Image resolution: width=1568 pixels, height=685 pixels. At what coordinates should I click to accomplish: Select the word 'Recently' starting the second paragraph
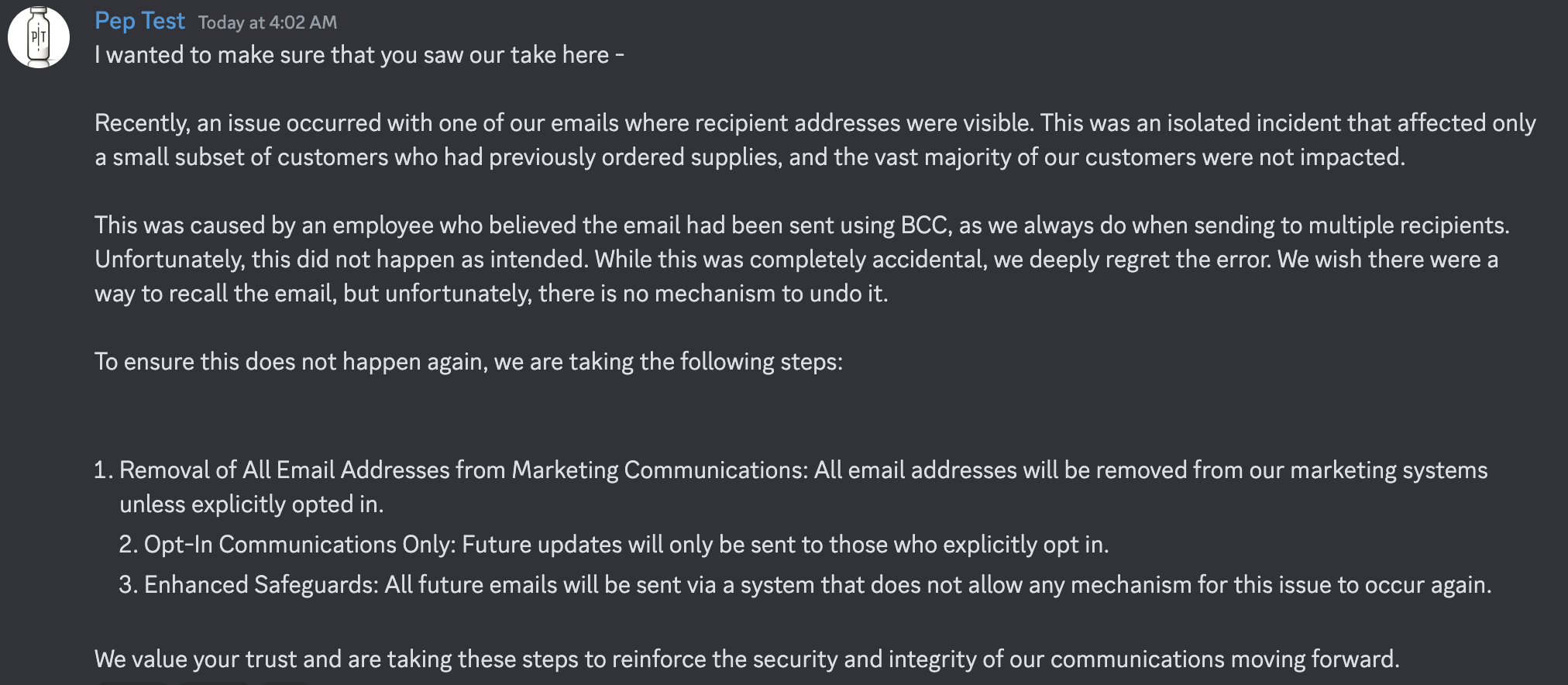(142, 123)
